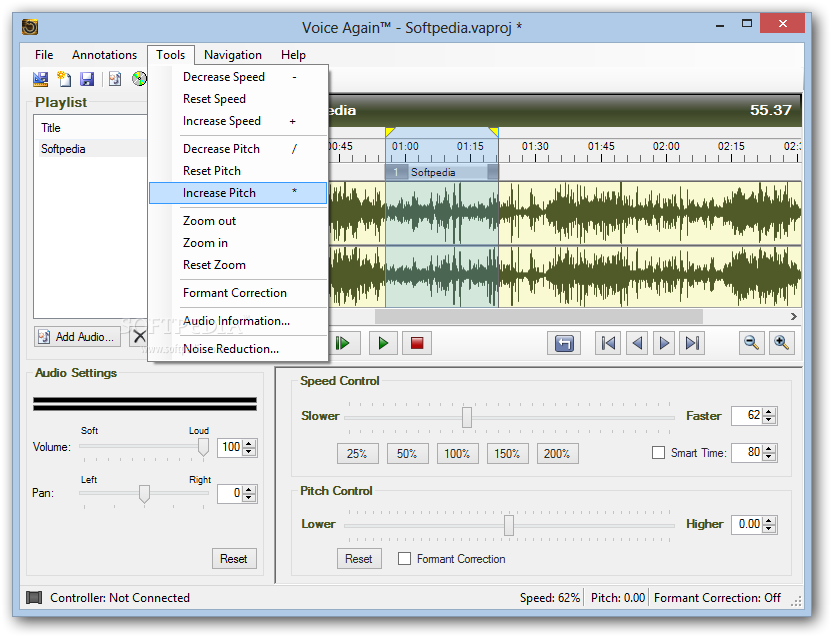This screenshot has width=832, height=637.
Task: Increase speed value 62 with up stepper
Action: point(769,411)
